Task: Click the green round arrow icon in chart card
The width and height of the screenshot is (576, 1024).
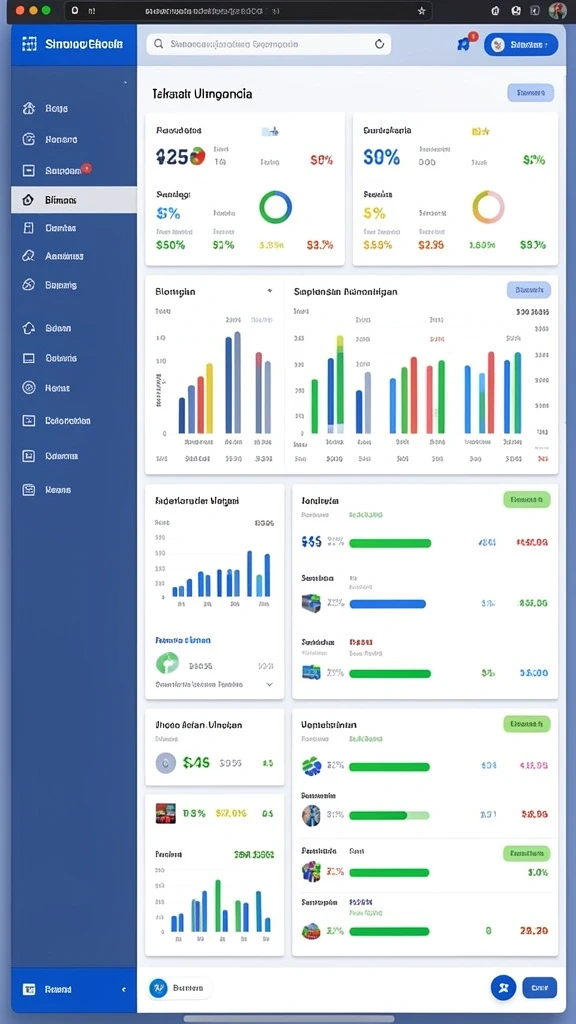Action: point(168,664)
